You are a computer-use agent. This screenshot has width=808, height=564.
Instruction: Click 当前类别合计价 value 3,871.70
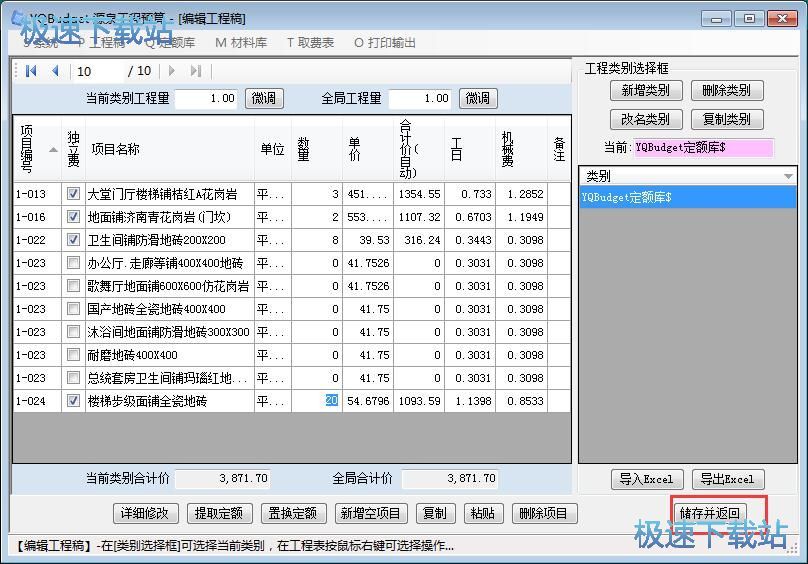click(x=223, y=478)
